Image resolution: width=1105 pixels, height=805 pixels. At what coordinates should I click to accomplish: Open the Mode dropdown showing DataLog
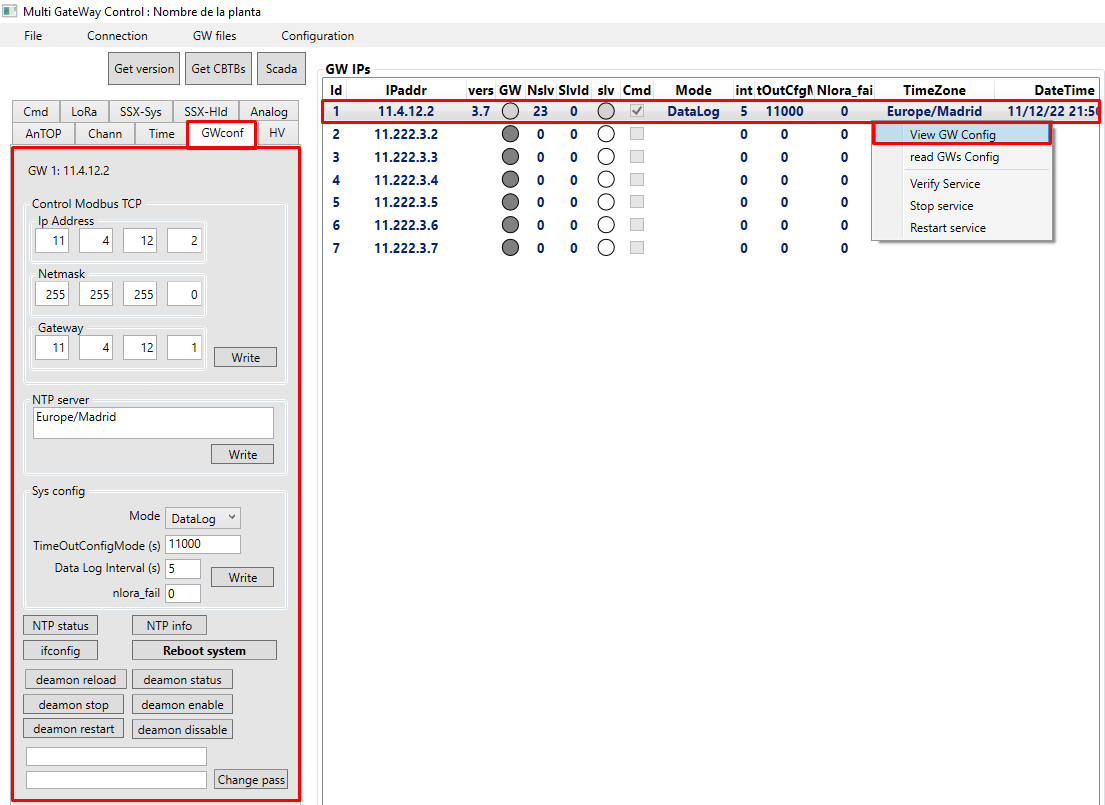(202, 518)
